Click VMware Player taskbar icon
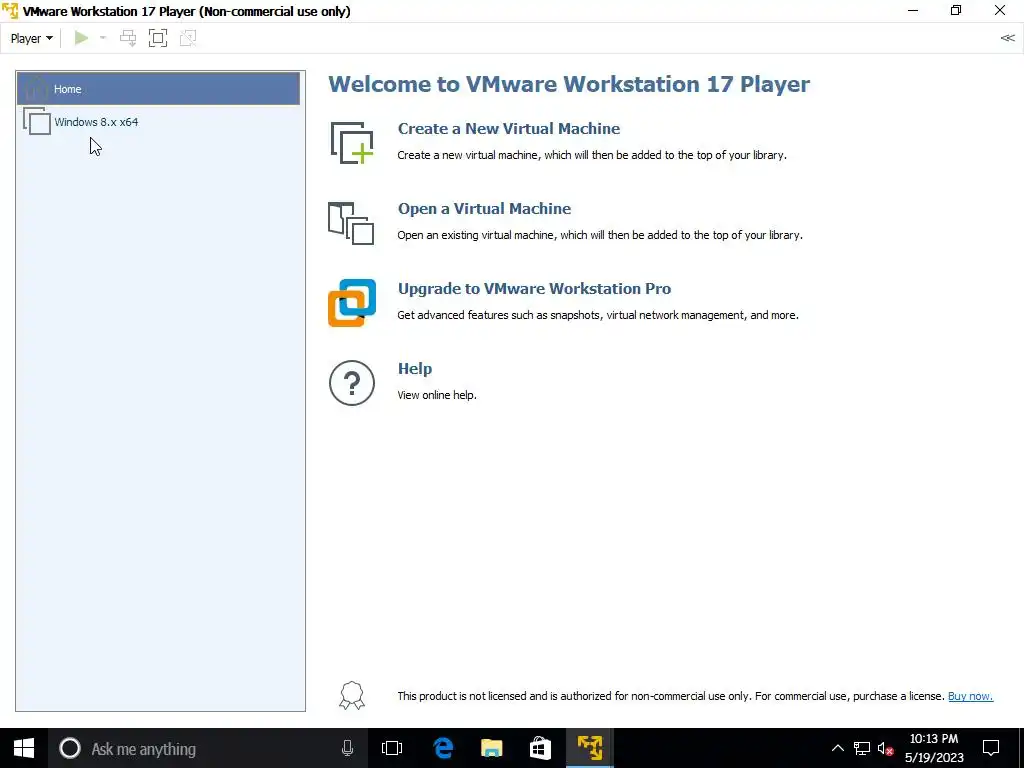This screenshot has height=768, width=1024. pyautogui.click(x=590, y=748)
